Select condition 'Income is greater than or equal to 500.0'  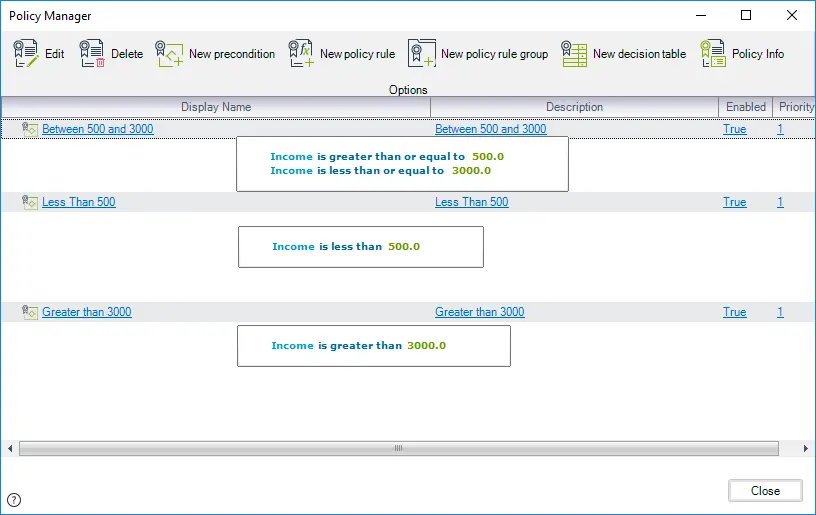point(387,157)
